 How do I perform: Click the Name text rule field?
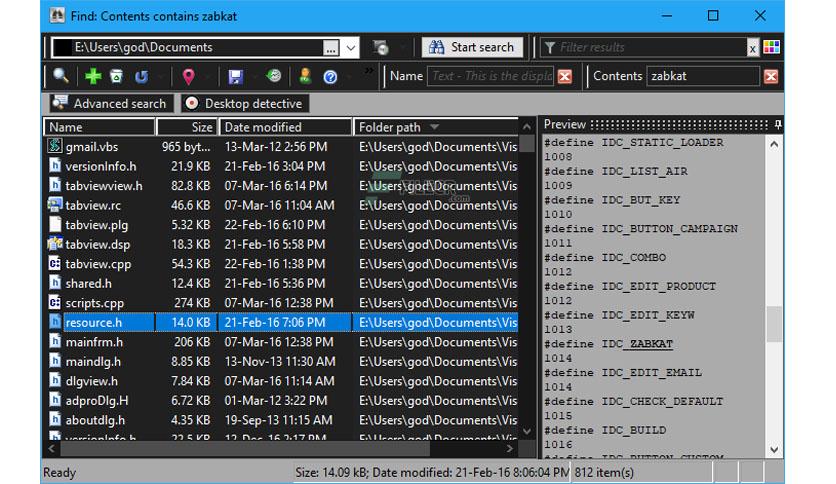pos(492,76)
